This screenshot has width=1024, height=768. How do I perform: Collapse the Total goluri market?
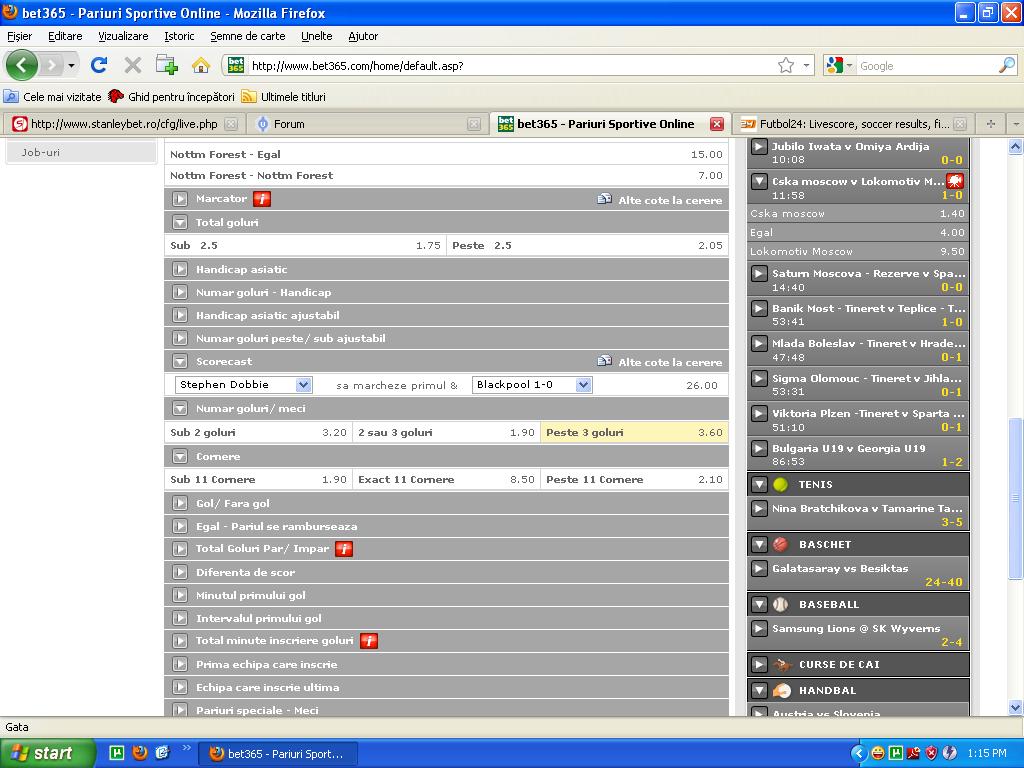pos(180,223)
